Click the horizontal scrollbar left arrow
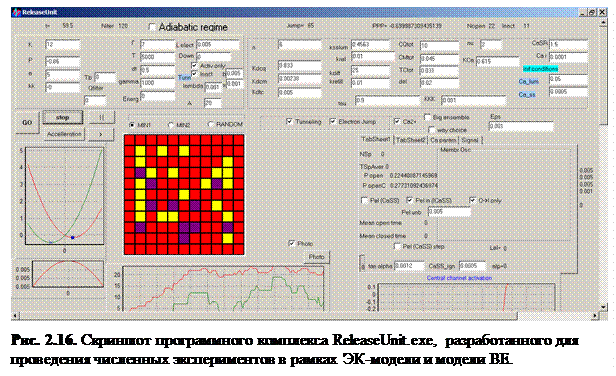 pos(15,315)
